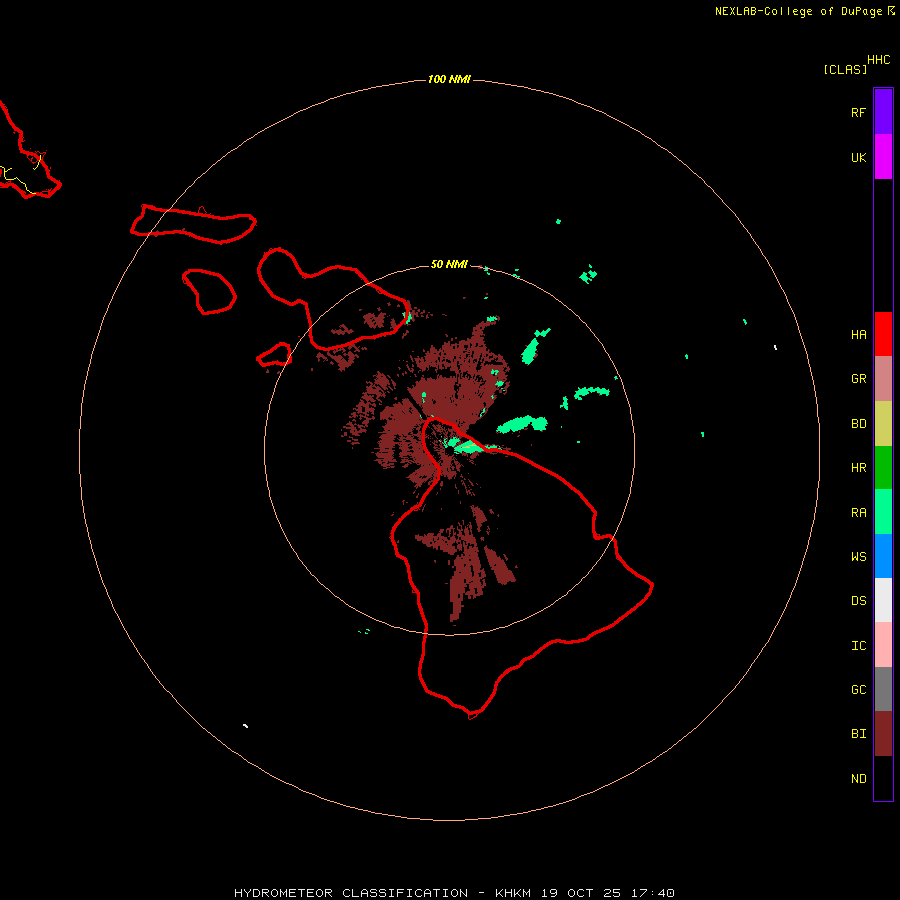Click the HA legend label

pos(858,335)
